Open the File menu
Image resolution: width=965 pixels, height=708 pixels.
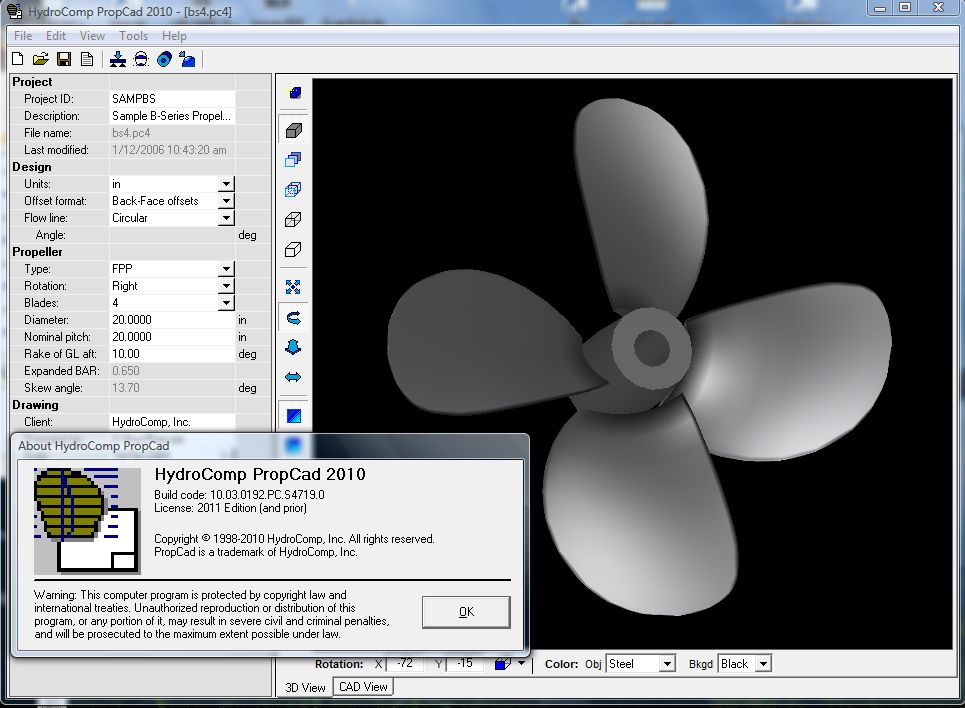pos(23,36)
